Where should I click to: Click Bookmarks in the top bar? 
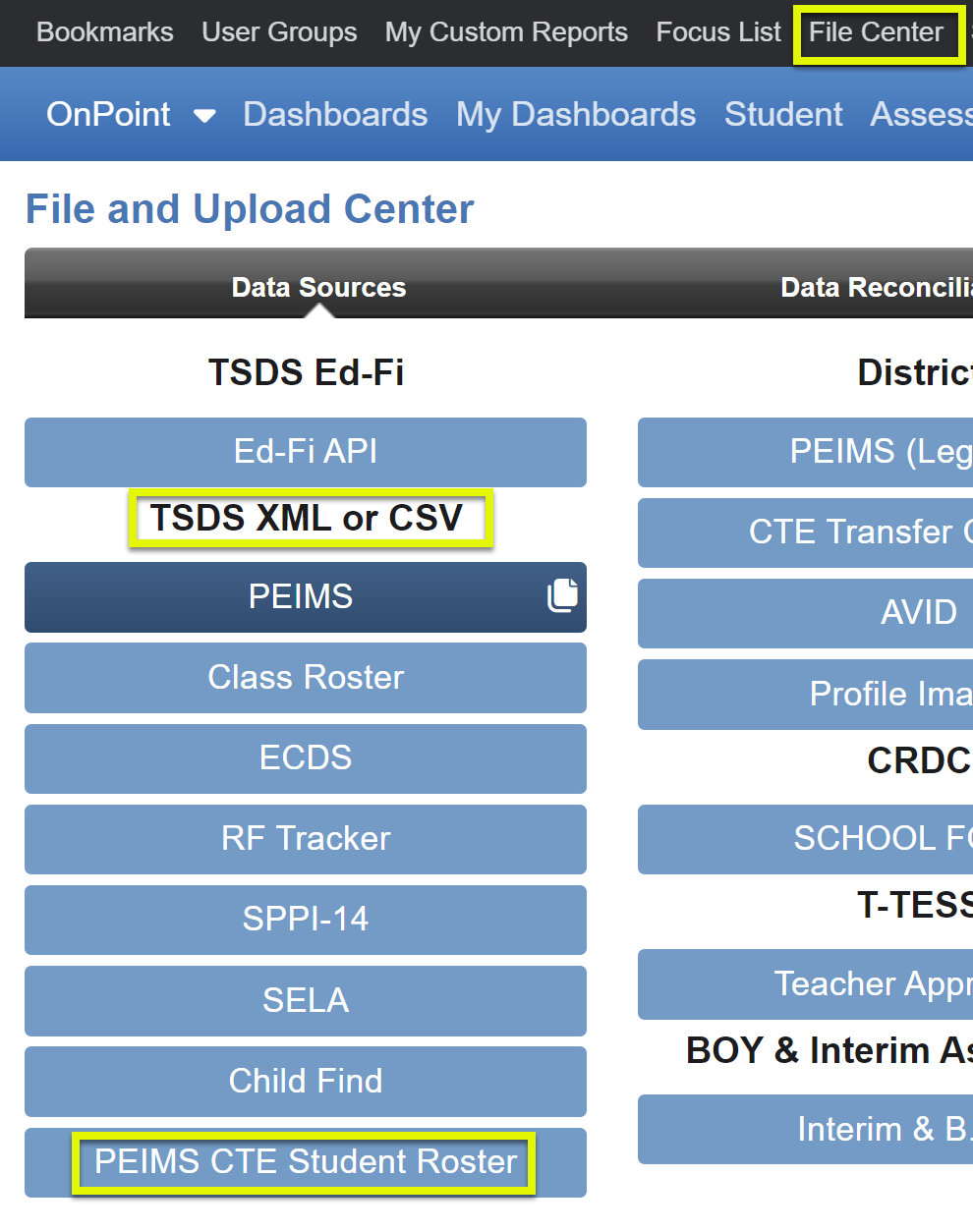(x=104, y=31)
